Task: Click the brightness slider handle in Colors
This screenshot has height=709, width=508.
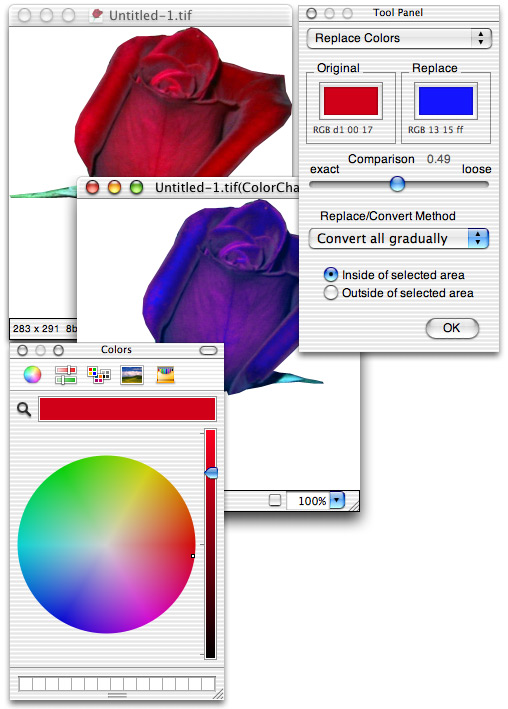Action: click(211, 473)
